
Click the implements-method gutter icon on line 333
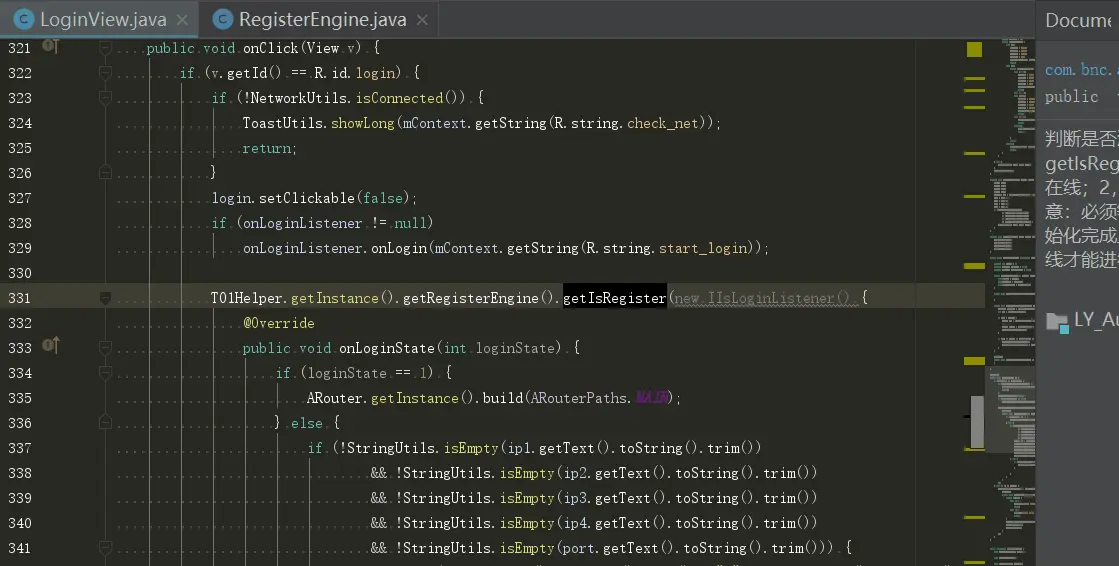(x=50, y=346)
